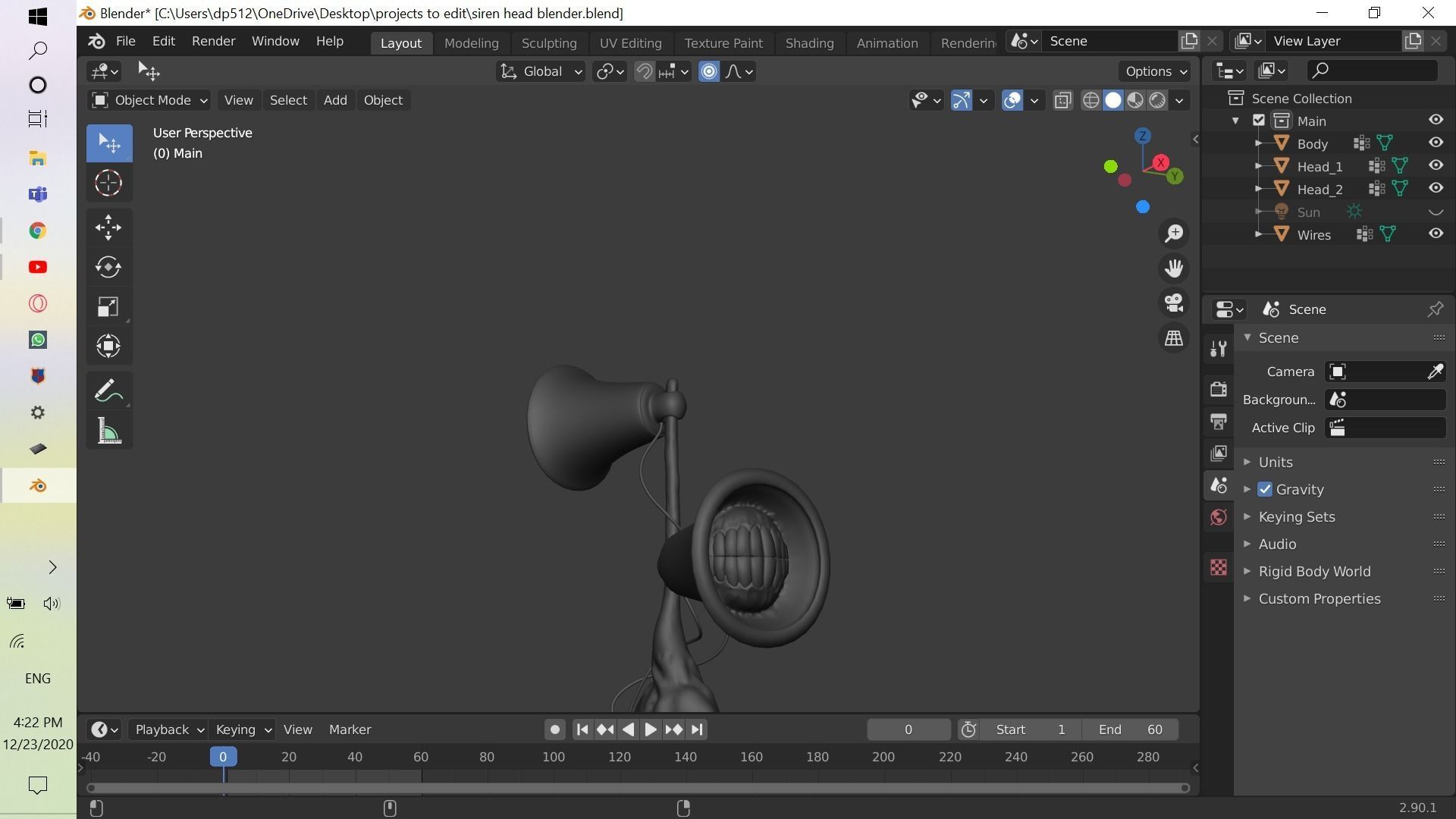Activate the Rotate tool
The height and width of the screenshot is (819, 1456).
click(109, 267)
